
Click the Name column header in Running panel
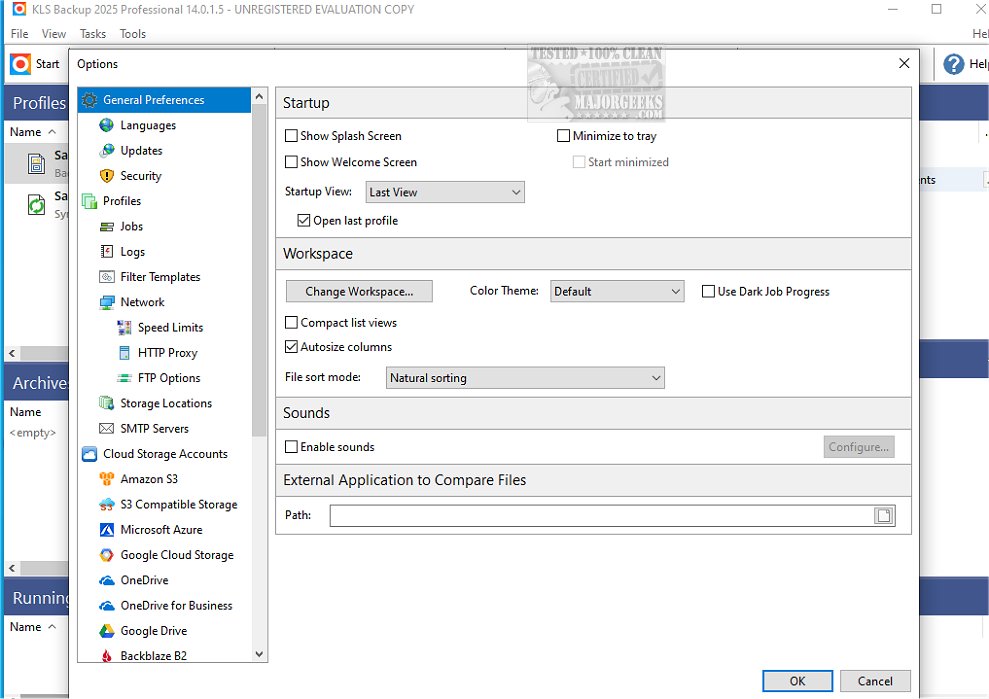(25, 627)
